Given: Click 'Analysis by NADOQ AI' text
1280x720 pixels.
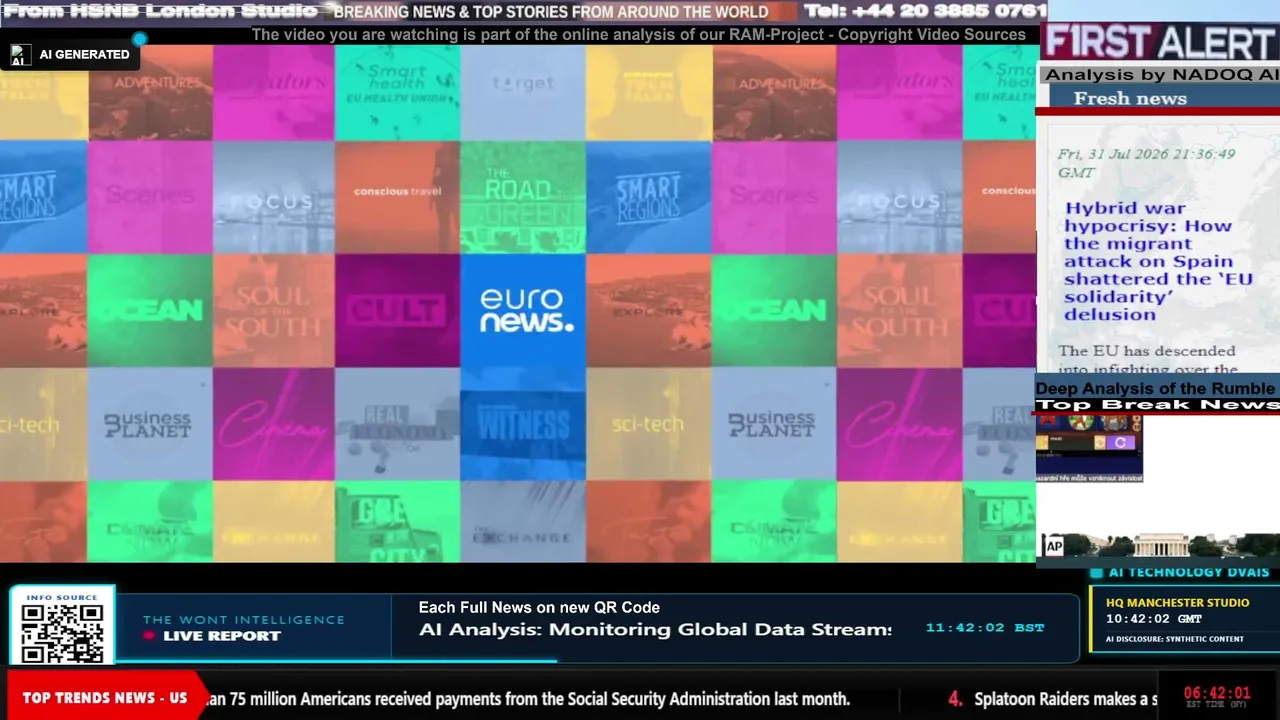Looking at the screenshot, I should [1161, 75].
